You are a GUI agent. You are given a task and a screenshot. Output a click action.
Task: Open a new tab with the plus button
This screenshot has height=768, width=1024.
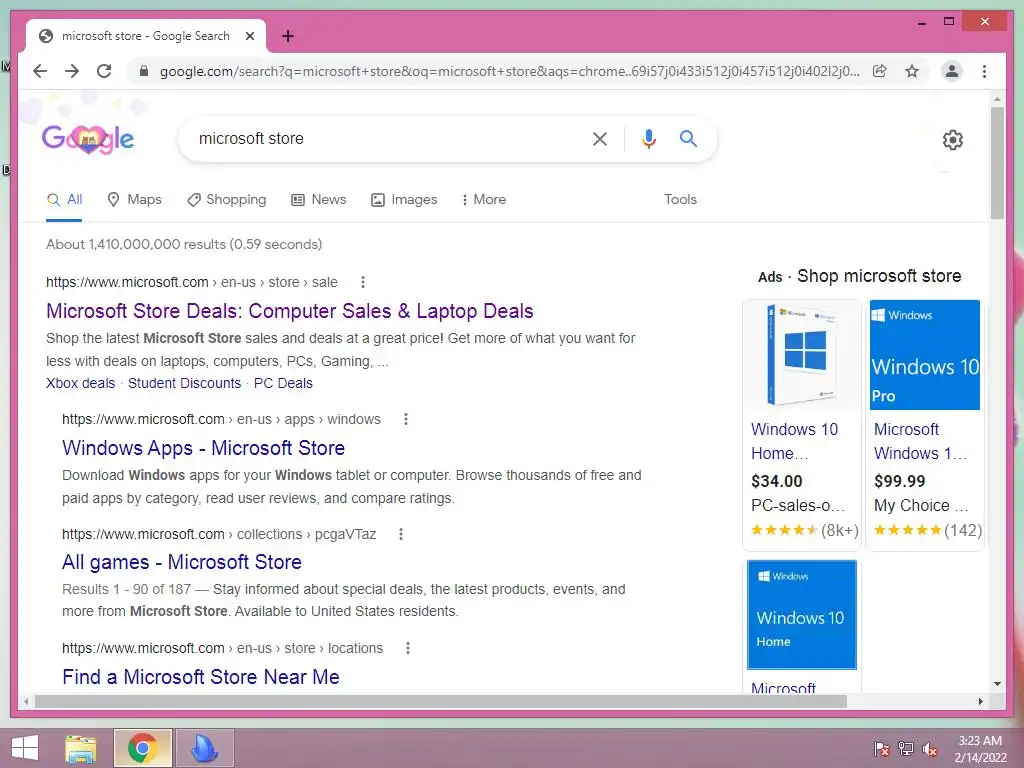[x=287, y=36]
